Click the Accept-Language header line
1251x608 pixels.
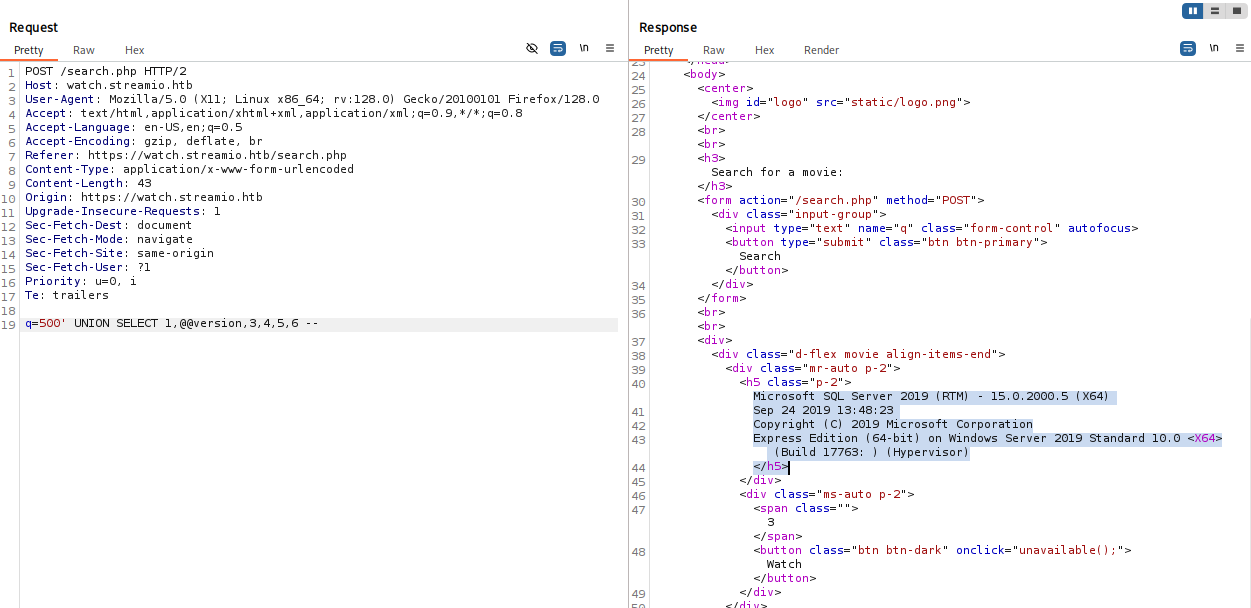tap(134, 127)
